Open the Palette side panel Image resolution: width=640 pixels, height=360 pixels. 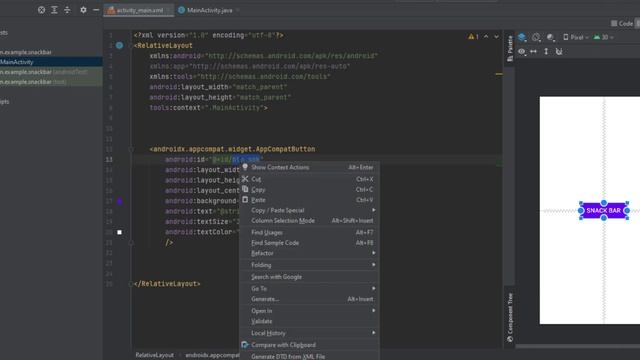tap(509, 48)
